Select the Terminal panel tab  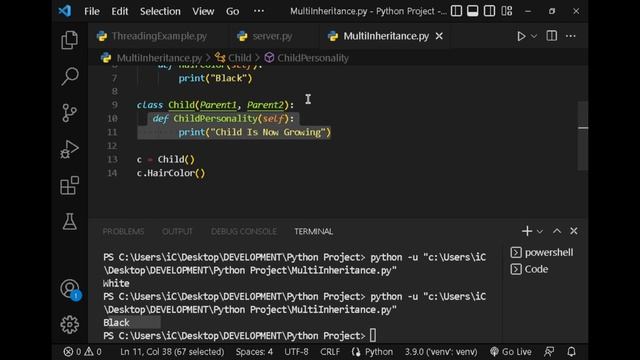click(313, 231)
